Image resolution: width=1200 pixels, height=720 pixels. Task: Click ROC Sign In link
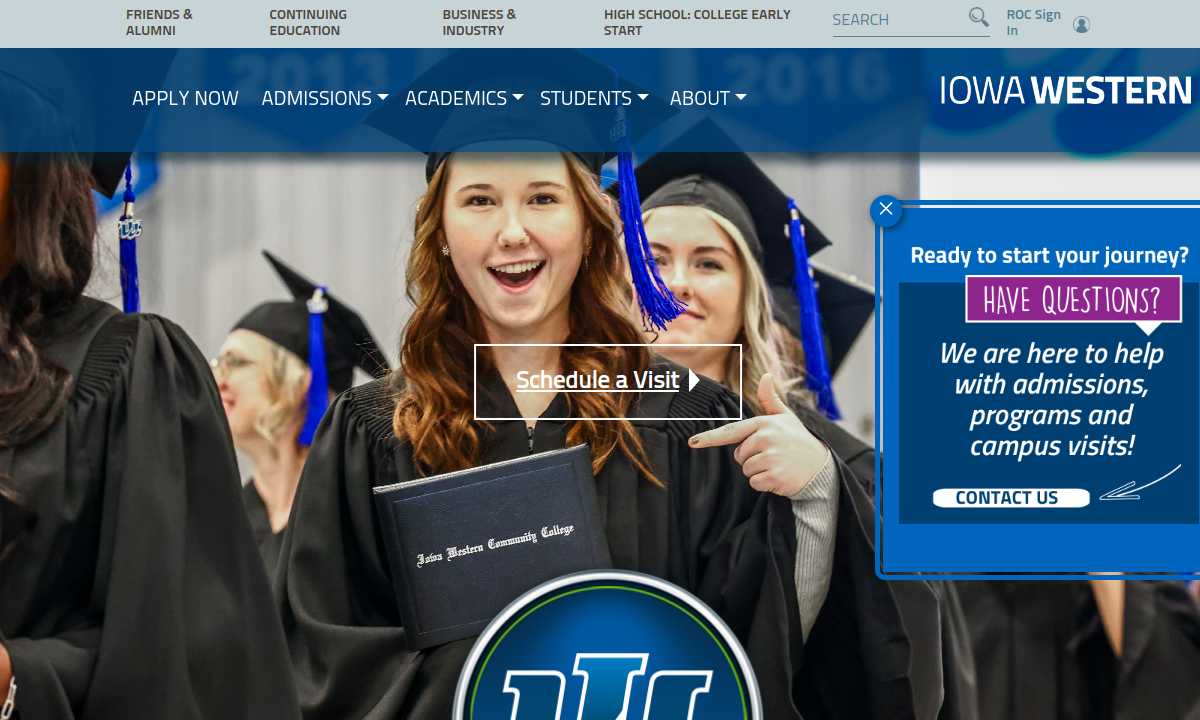click(1033, 23)
